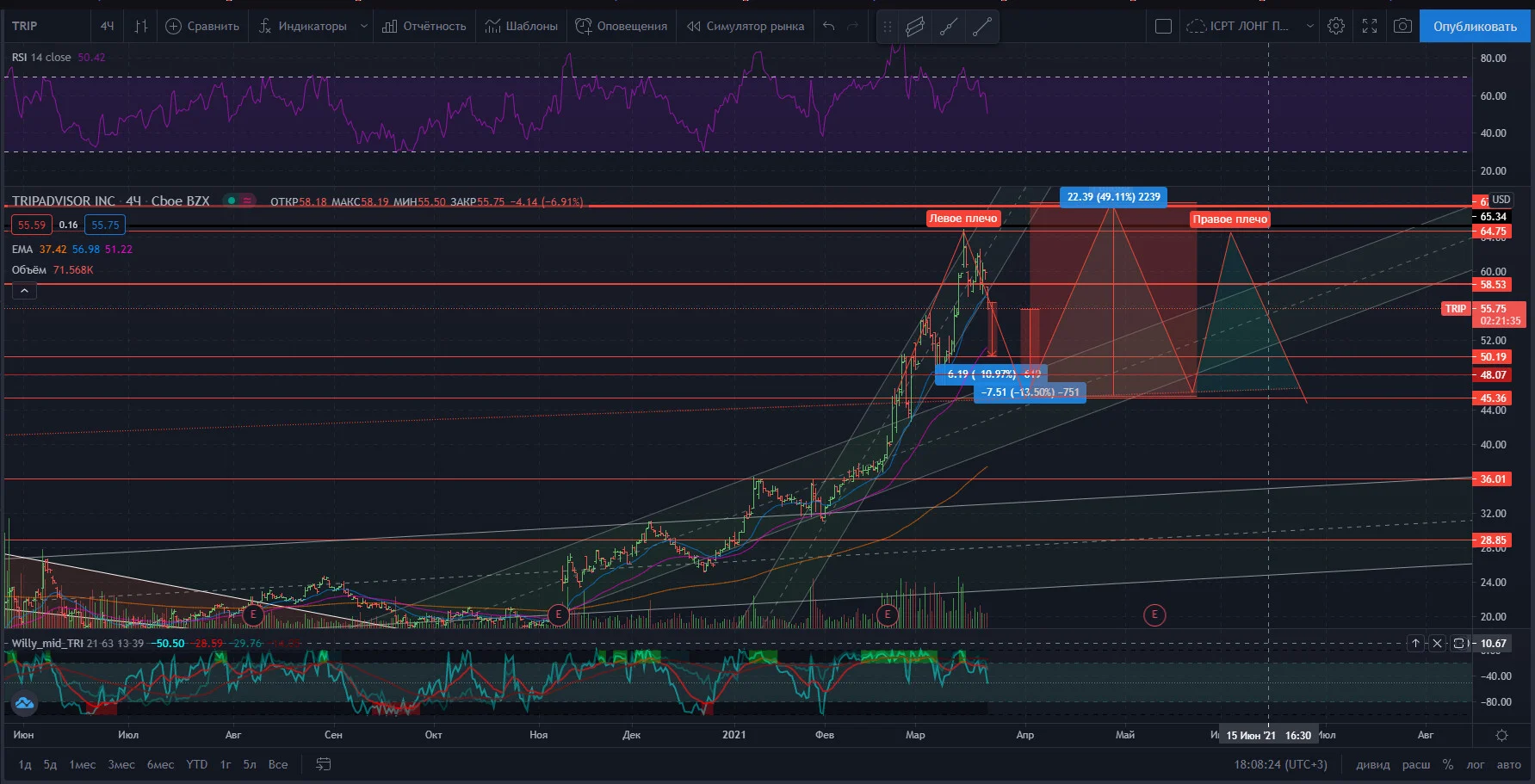Screen dimensions: 1535x784
Task: Click the earnings marker near August
Action: 253,614
